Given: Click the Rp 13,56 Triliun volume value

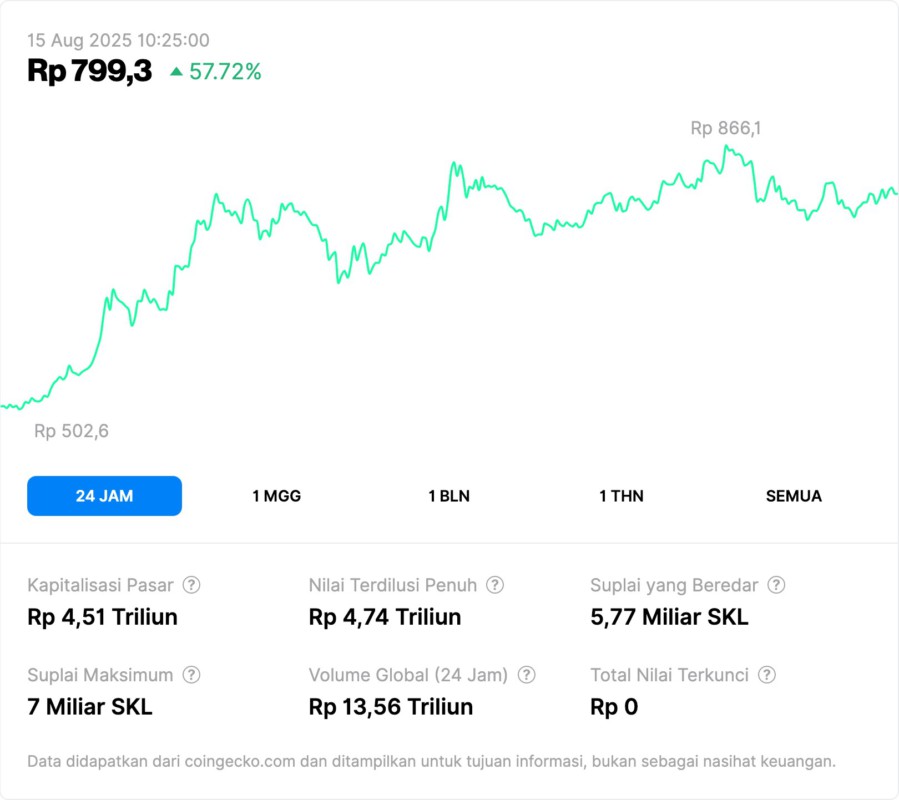Looking at the screenshot, I should (391, 707).
